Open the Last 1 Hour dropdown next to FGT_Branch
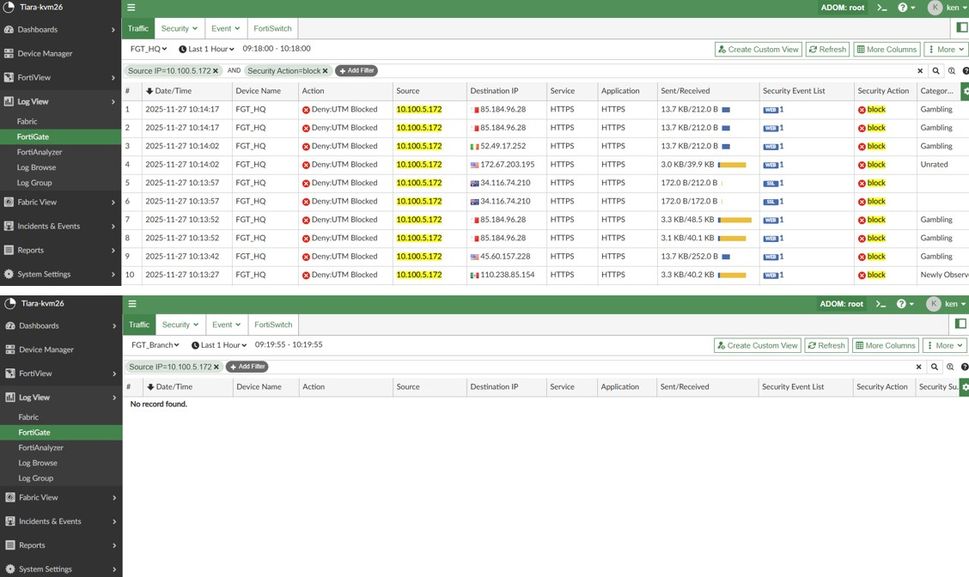Viewport: 969px width, 577px height. point(218,345)
